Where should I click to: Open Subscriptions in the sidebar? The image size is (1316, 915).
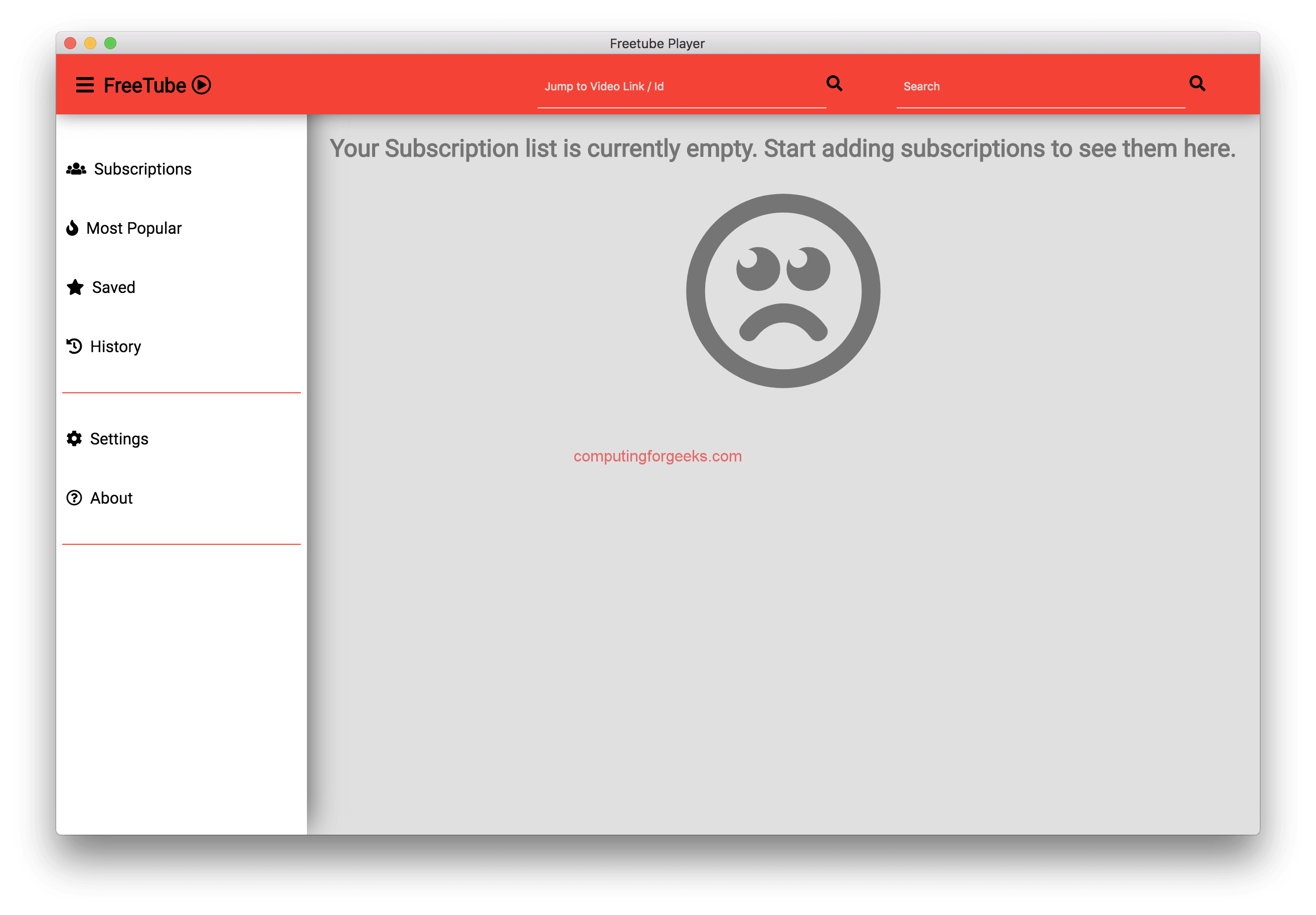click(x=129, y=169)
